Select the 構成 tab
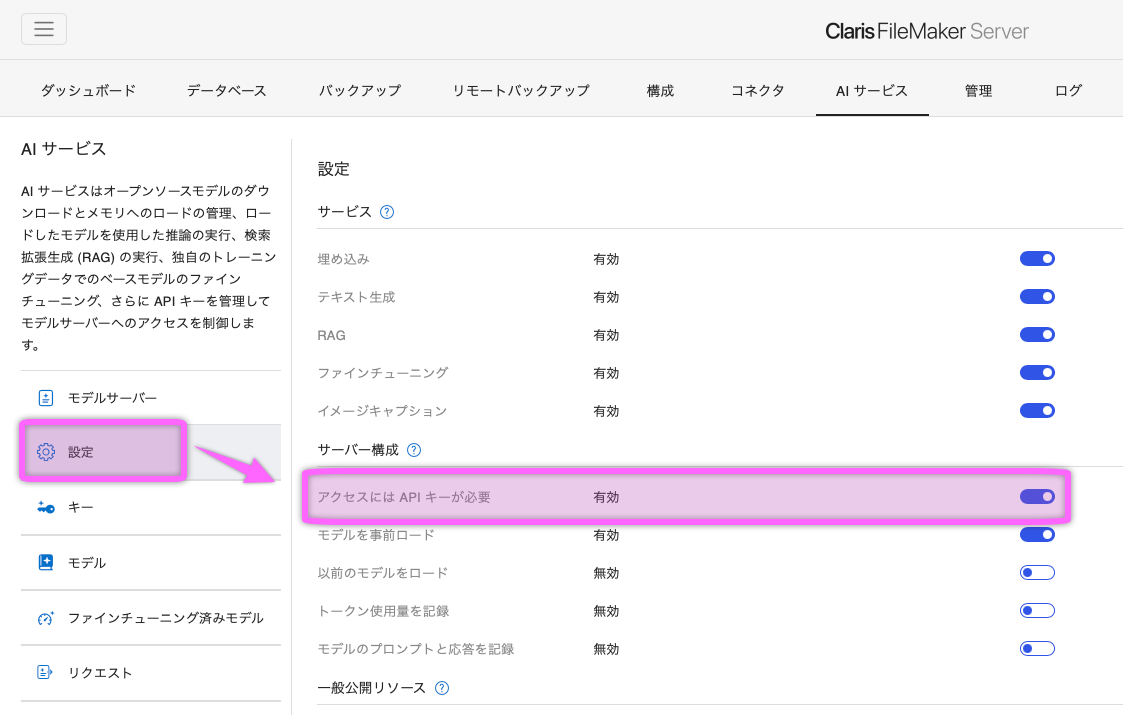Screen dimensions: 1123x715 660,91
